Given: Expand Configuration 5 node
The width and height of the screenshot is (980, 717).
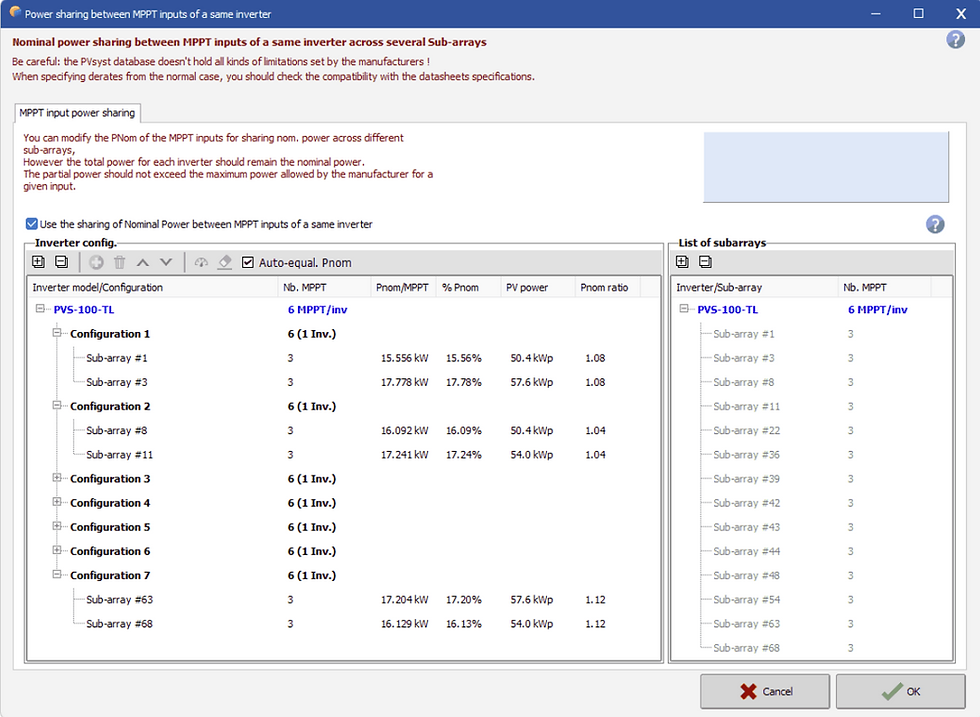Looking at the screenshot, I should click(57, 526).
